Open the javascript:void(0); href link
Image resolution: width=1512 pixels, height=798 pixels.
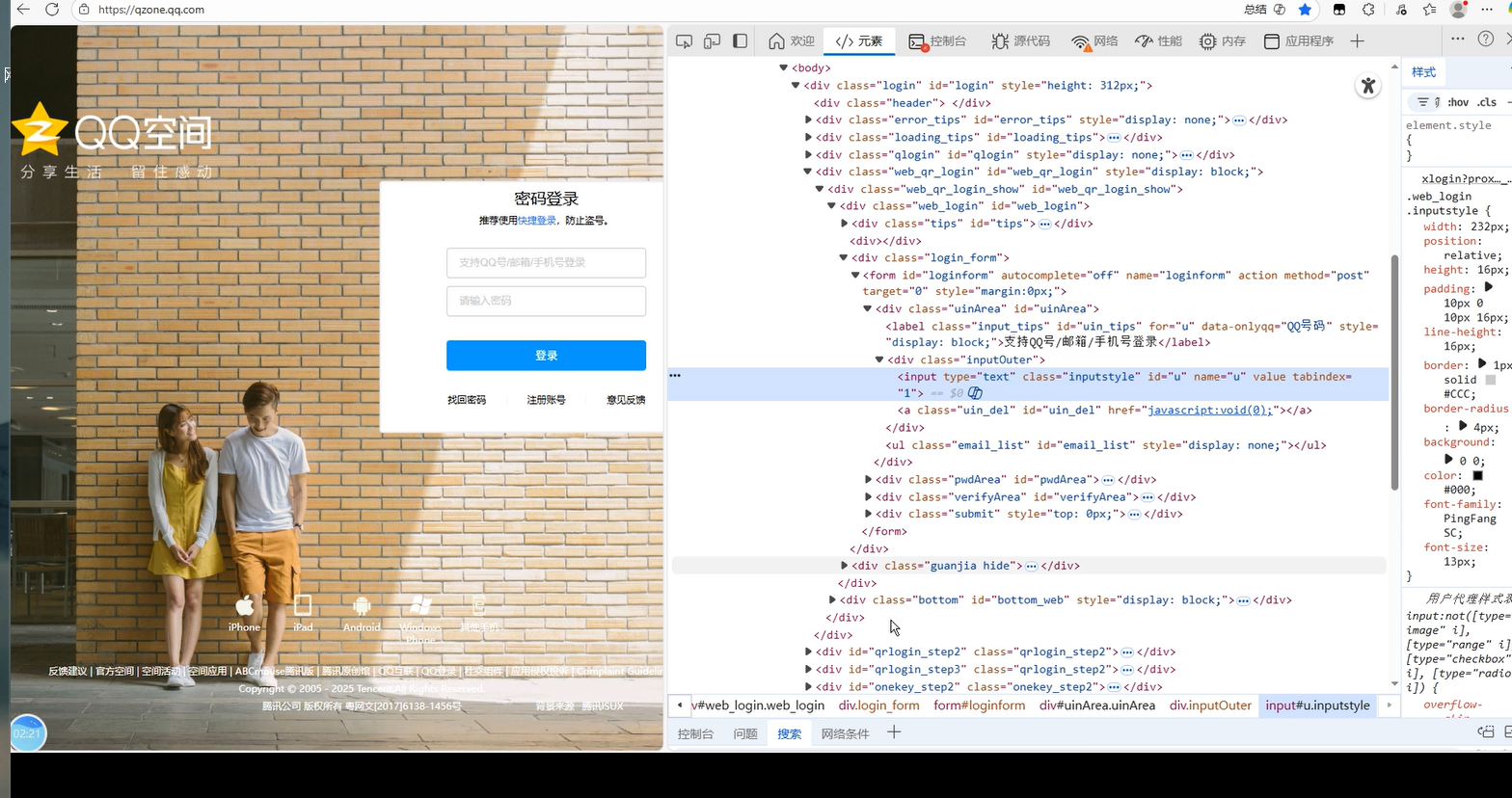point(1210,411)
